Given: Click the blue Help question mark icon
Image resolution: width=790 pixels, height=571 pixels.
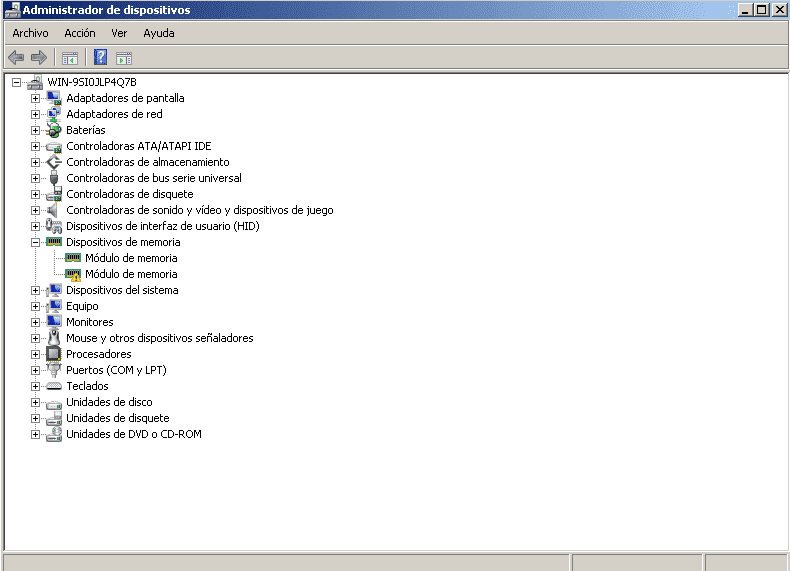Looking at the screenshot, I should [x=100, y=57].
